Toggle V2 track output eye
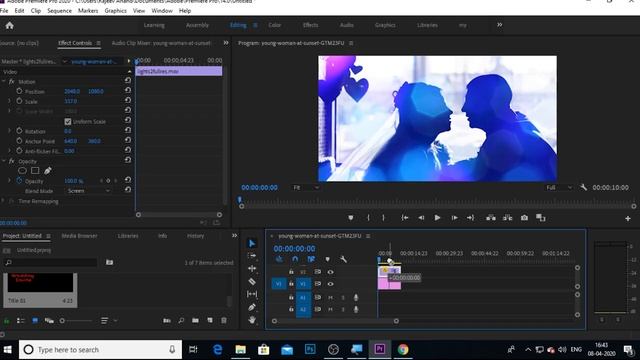The height and width of the screenshot is (360, 640). pyautogui.click(x=330, y=272)
